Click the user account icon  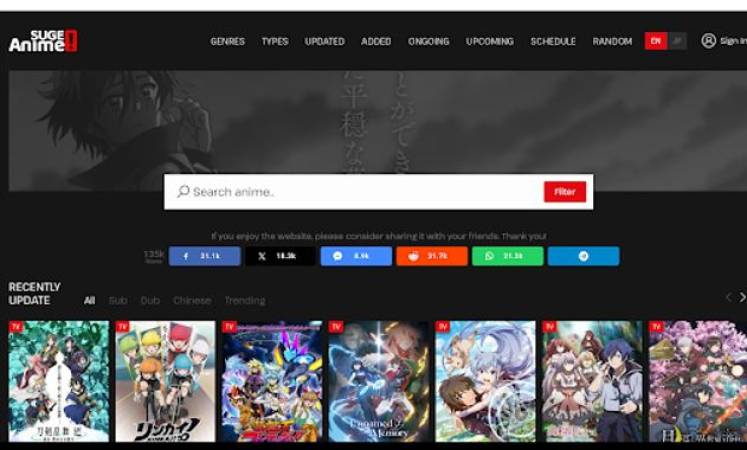[x=708, y=41]
